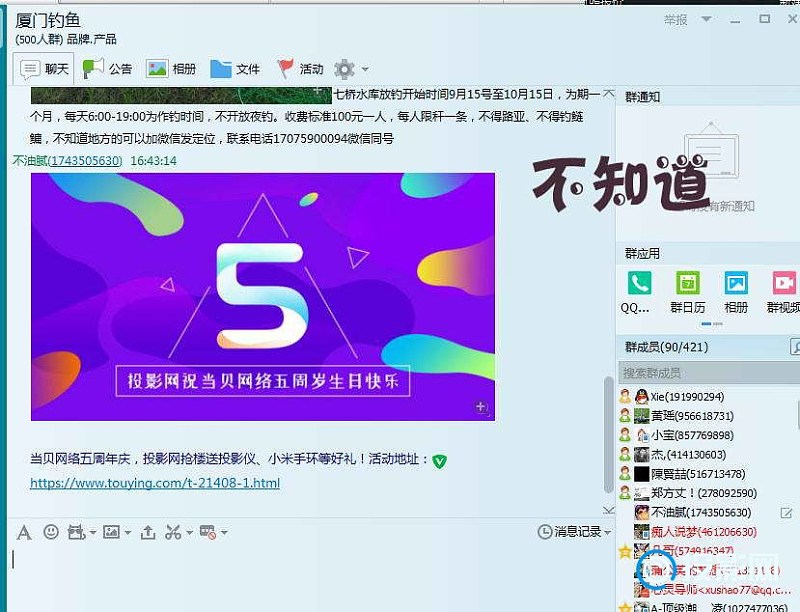Switch to the 聊天 tab
This screenshot has height=612, width=800.
pyautogui.click(x=44, y=68)
